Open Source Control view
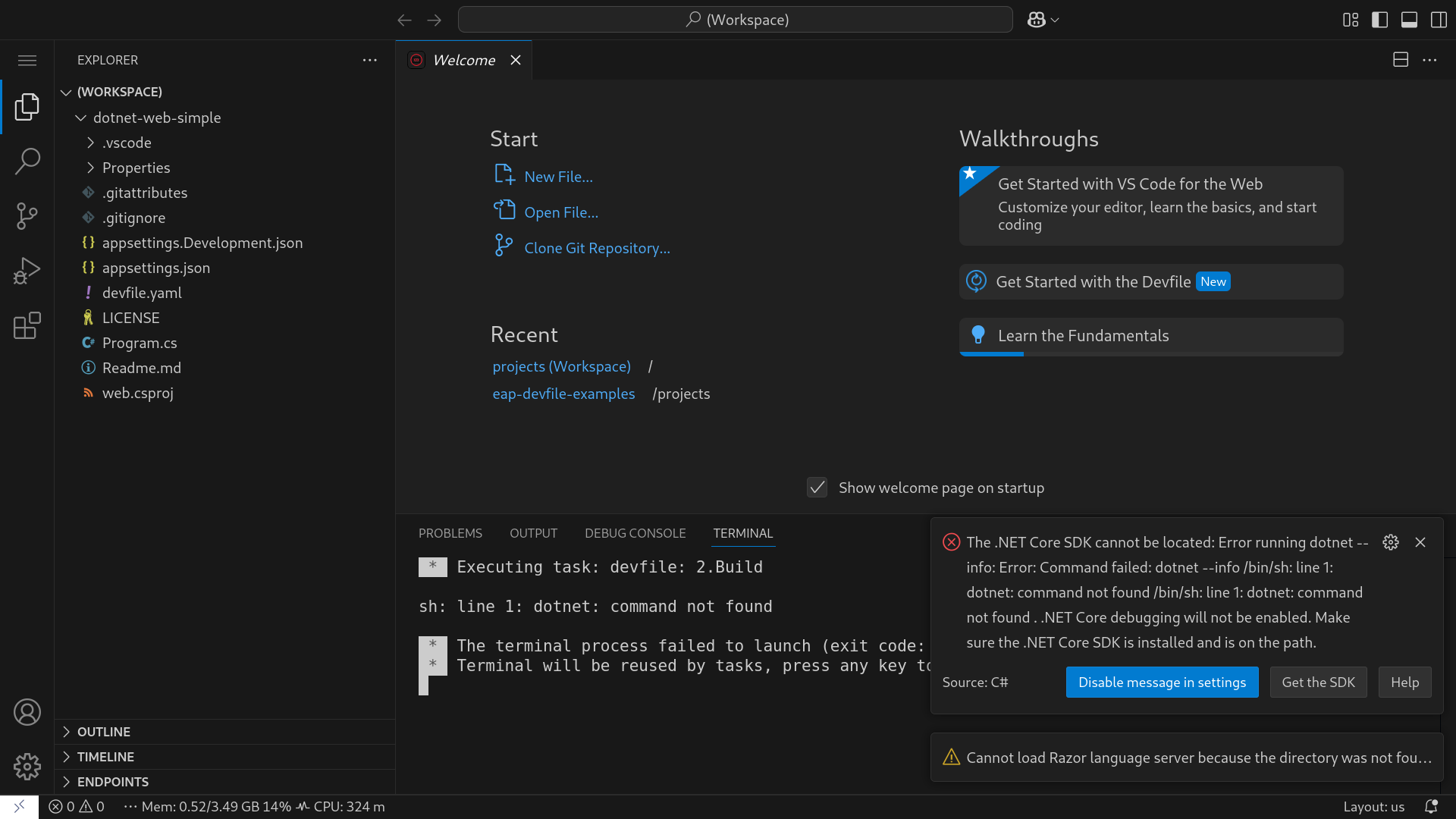The height and width of the screenshot is (819, 1456). (27, 216)
